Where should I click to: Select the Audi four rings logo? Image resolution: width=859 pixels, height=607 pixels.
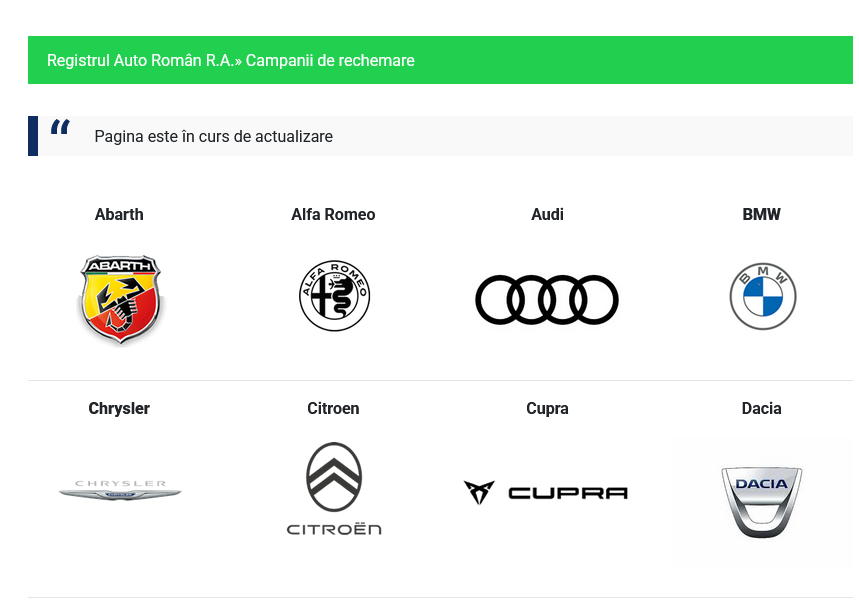547,300
